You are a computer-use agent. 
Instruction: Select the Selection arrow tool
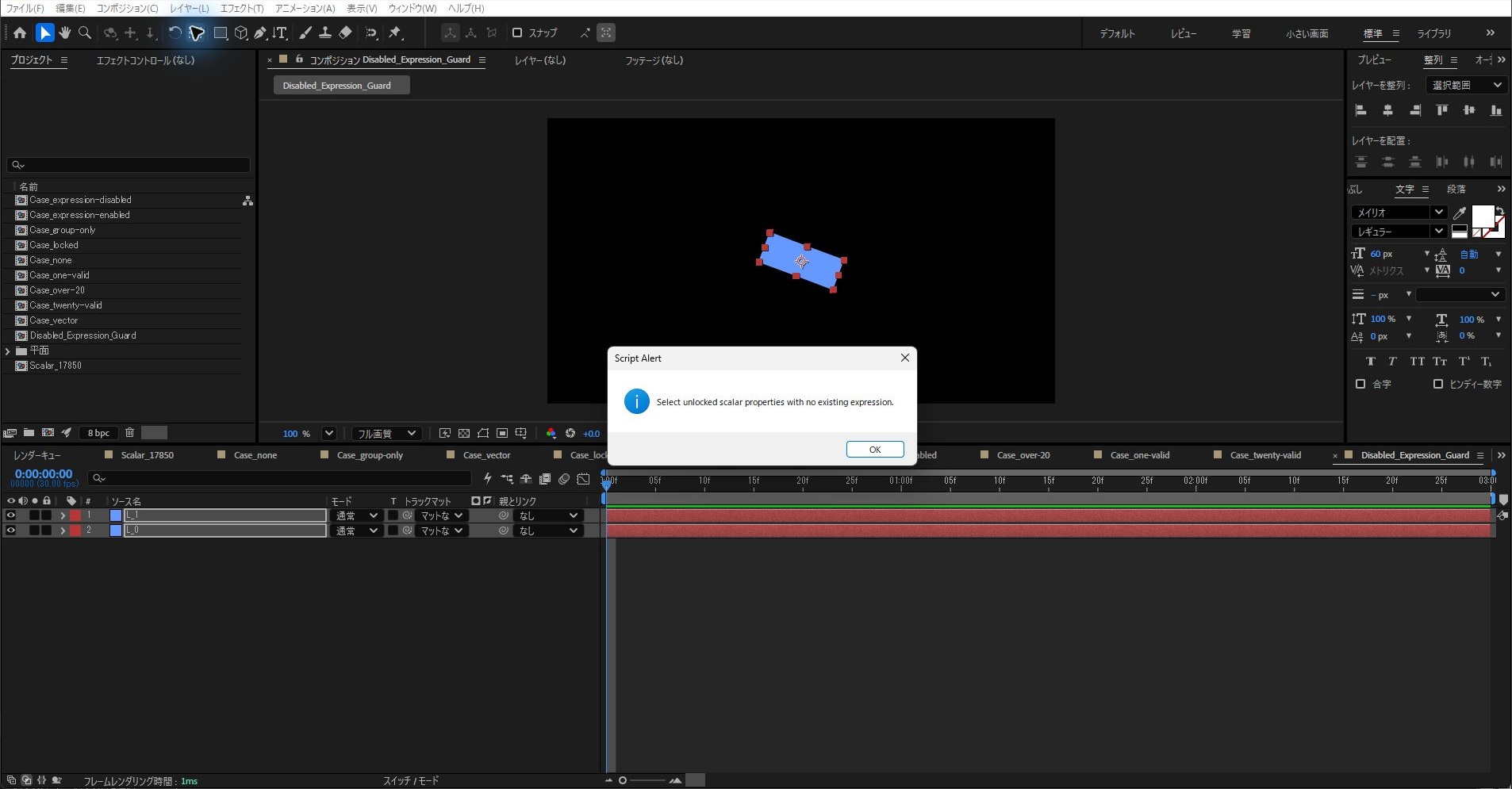point(44,33)
